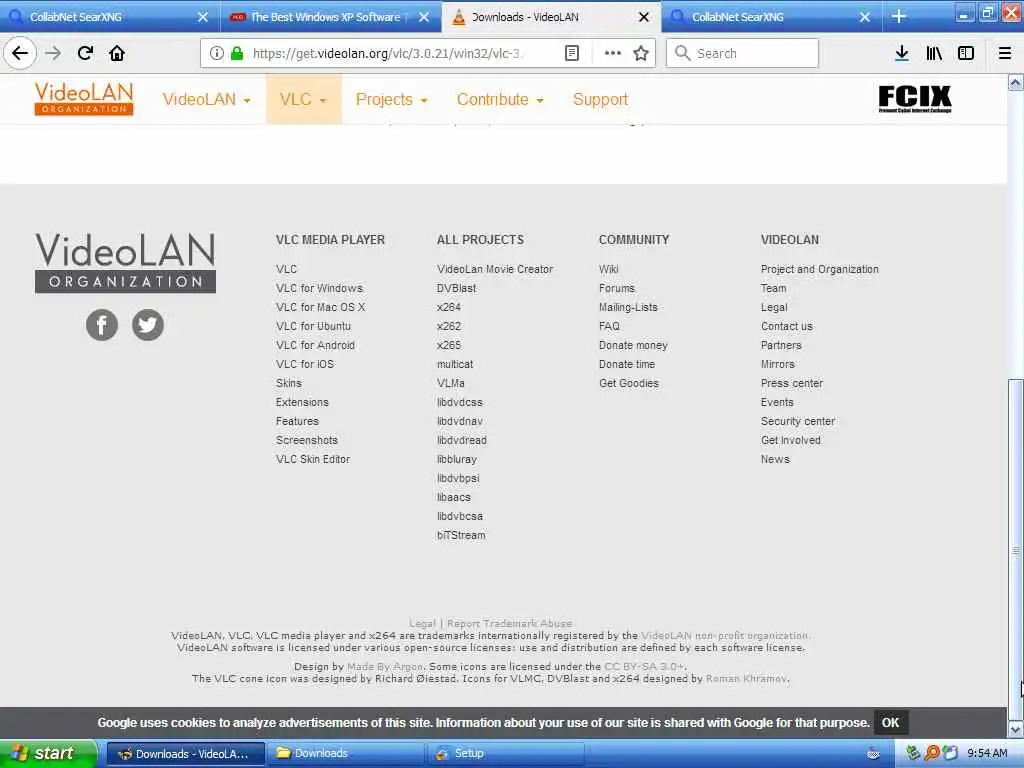Click the vertical scrollbar thumb

[x=1016, y=549]
